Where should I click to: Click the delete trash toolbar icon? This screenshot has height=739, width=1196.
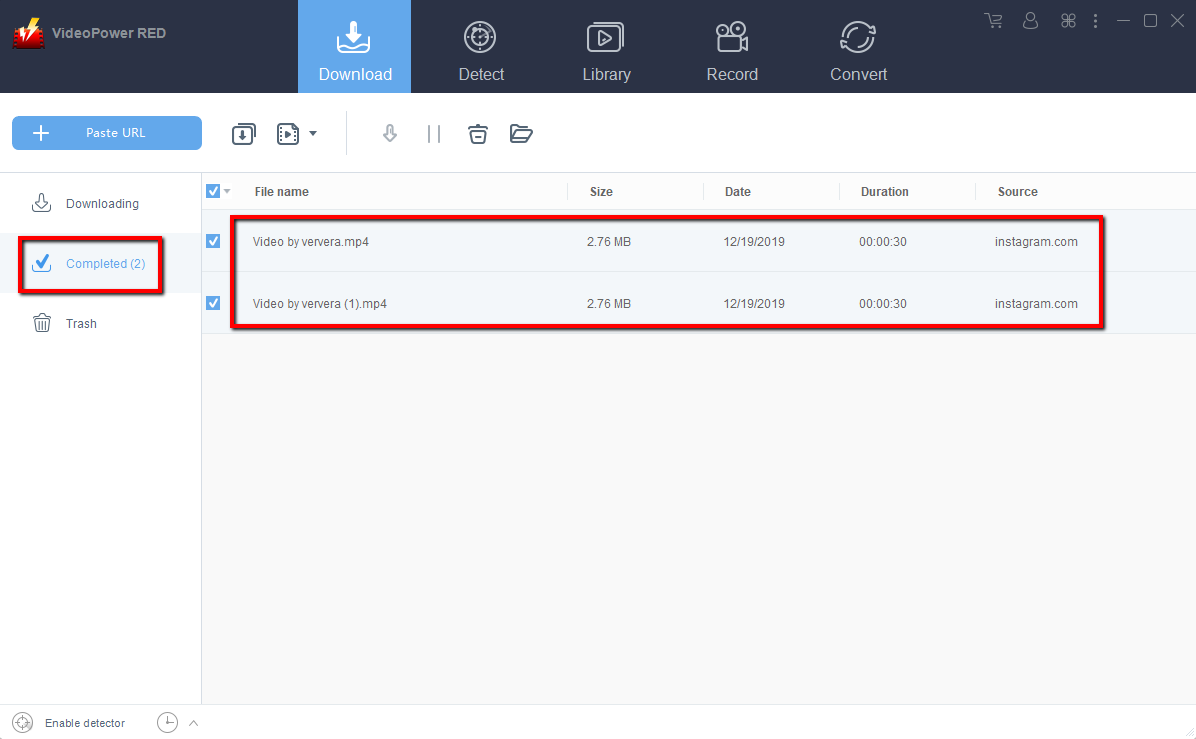coord(477,134)
